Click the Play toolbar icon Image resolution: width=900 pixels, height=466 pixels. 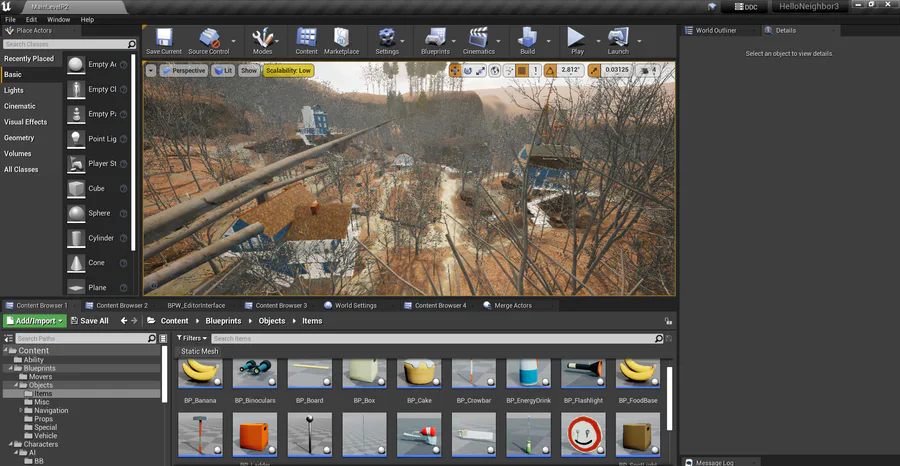[x=576, y=37]
